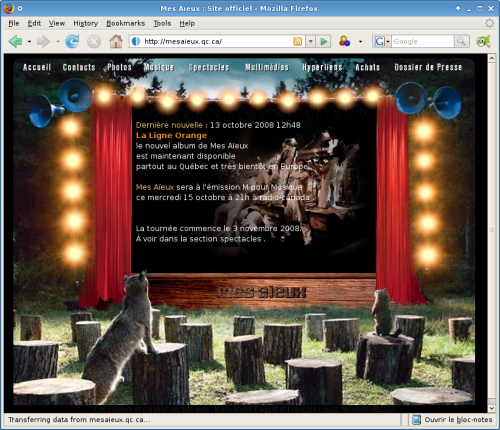Click the La Ligne Orange headline

click(x=171, y=135)
